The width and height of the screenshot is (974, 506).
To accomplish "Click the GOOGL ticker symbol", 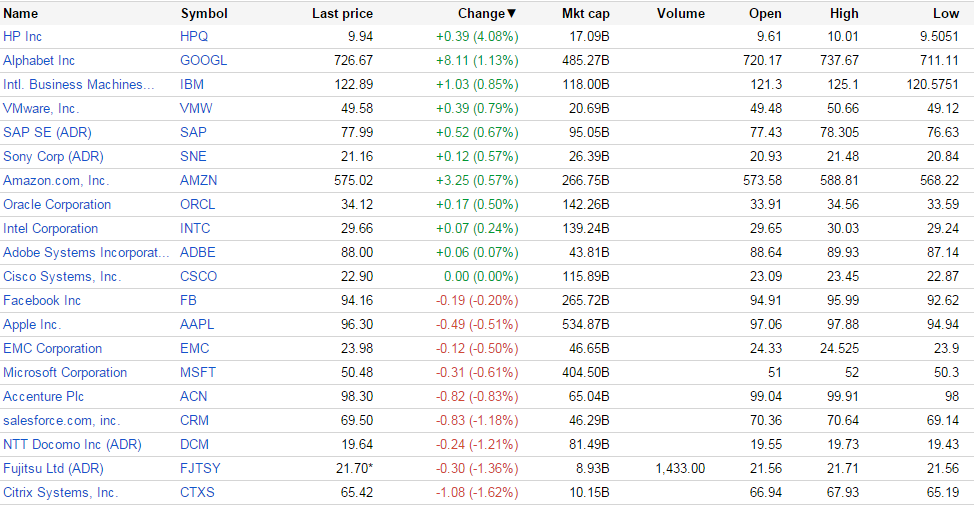I will 204,61.
